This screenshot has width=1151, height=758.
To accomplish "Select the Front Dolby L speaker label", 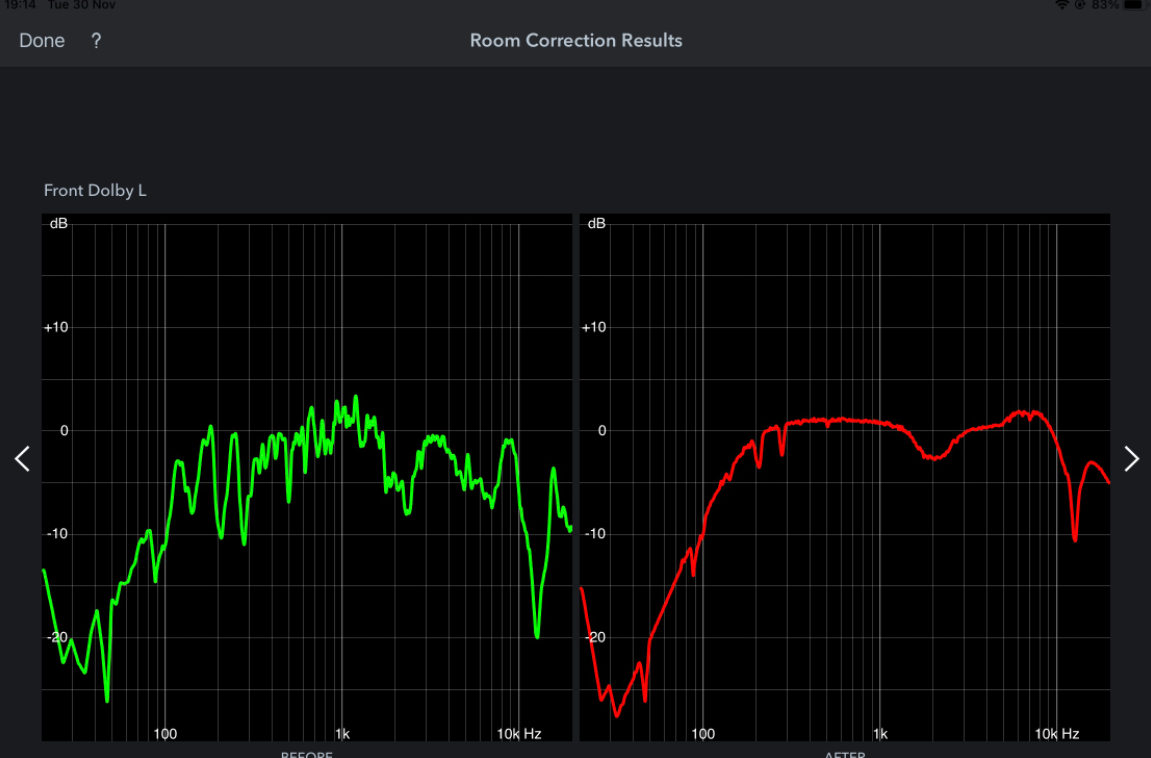I will [95, 190].
